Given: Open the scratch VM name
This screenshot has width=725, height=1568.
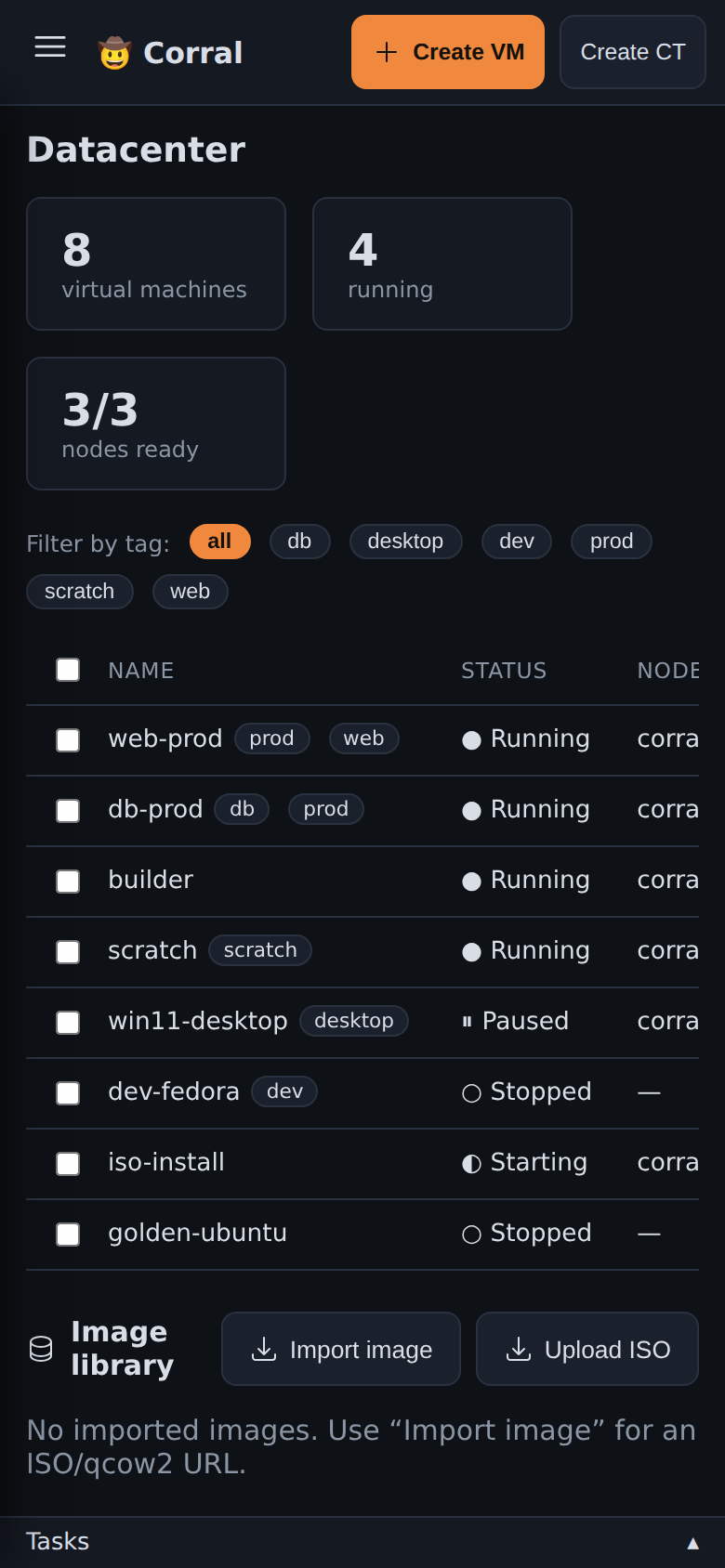Looking at the screenshot, I should (x=152, y=951).
